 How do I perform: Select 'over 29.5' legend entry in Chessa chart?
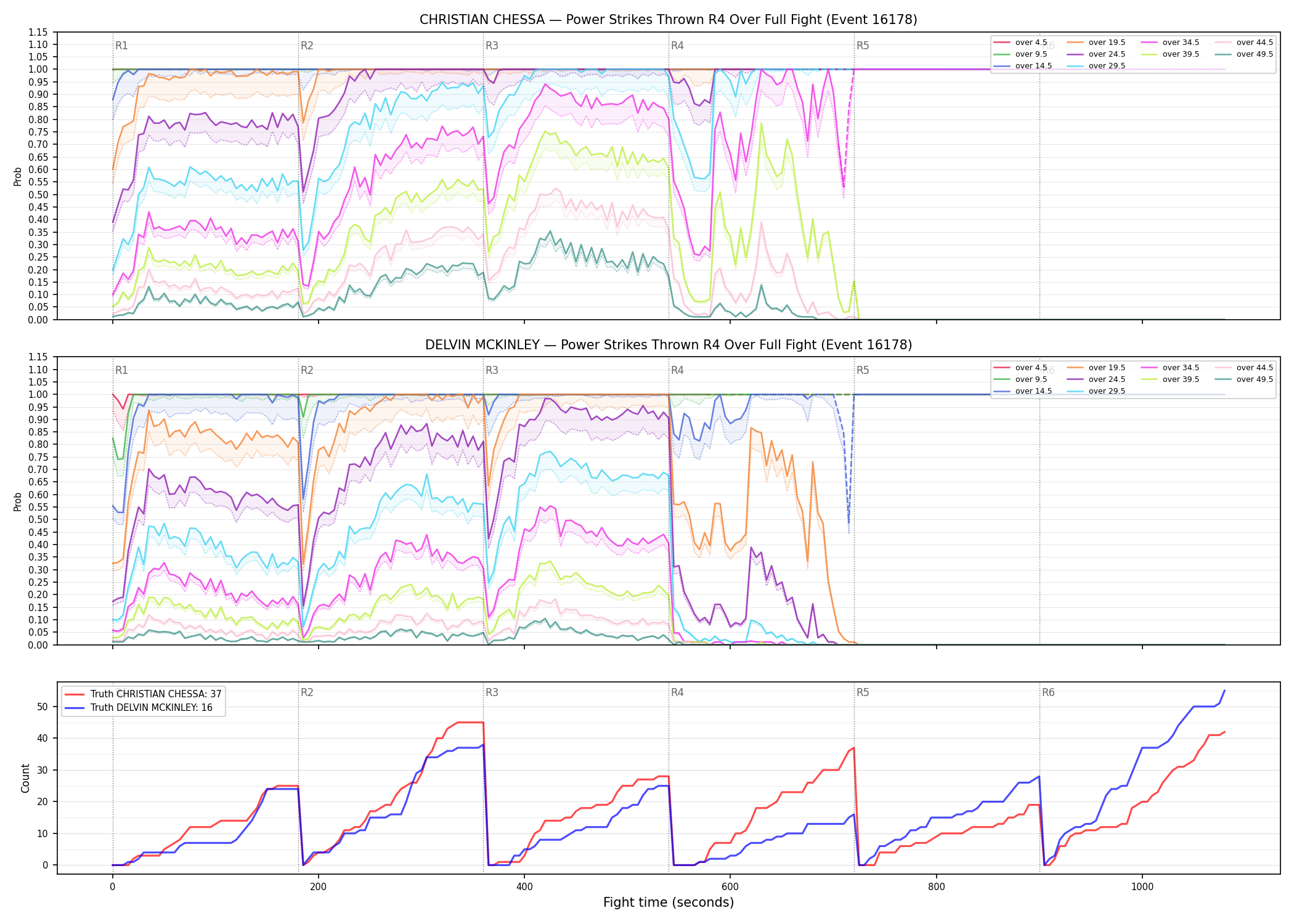(1096, 66)
